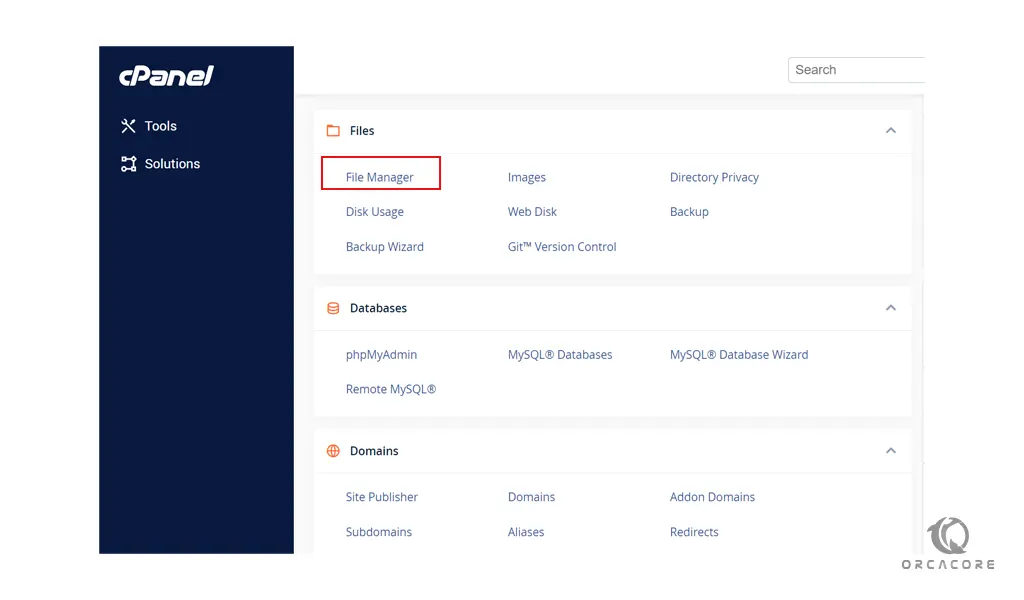Image resolution: width=1024 pixels, height=600 pixels.
Task: Open Solutions in the sidebar
Action: 172,164
